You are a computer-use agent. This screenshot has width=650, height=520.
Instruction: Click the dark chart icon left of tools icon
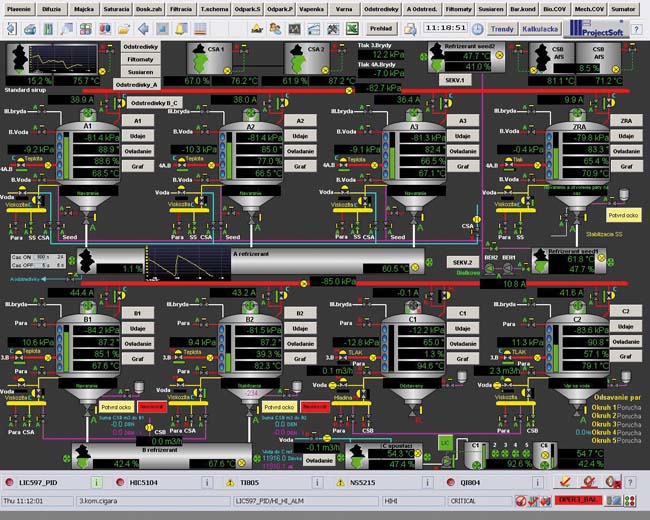point(295,29)
